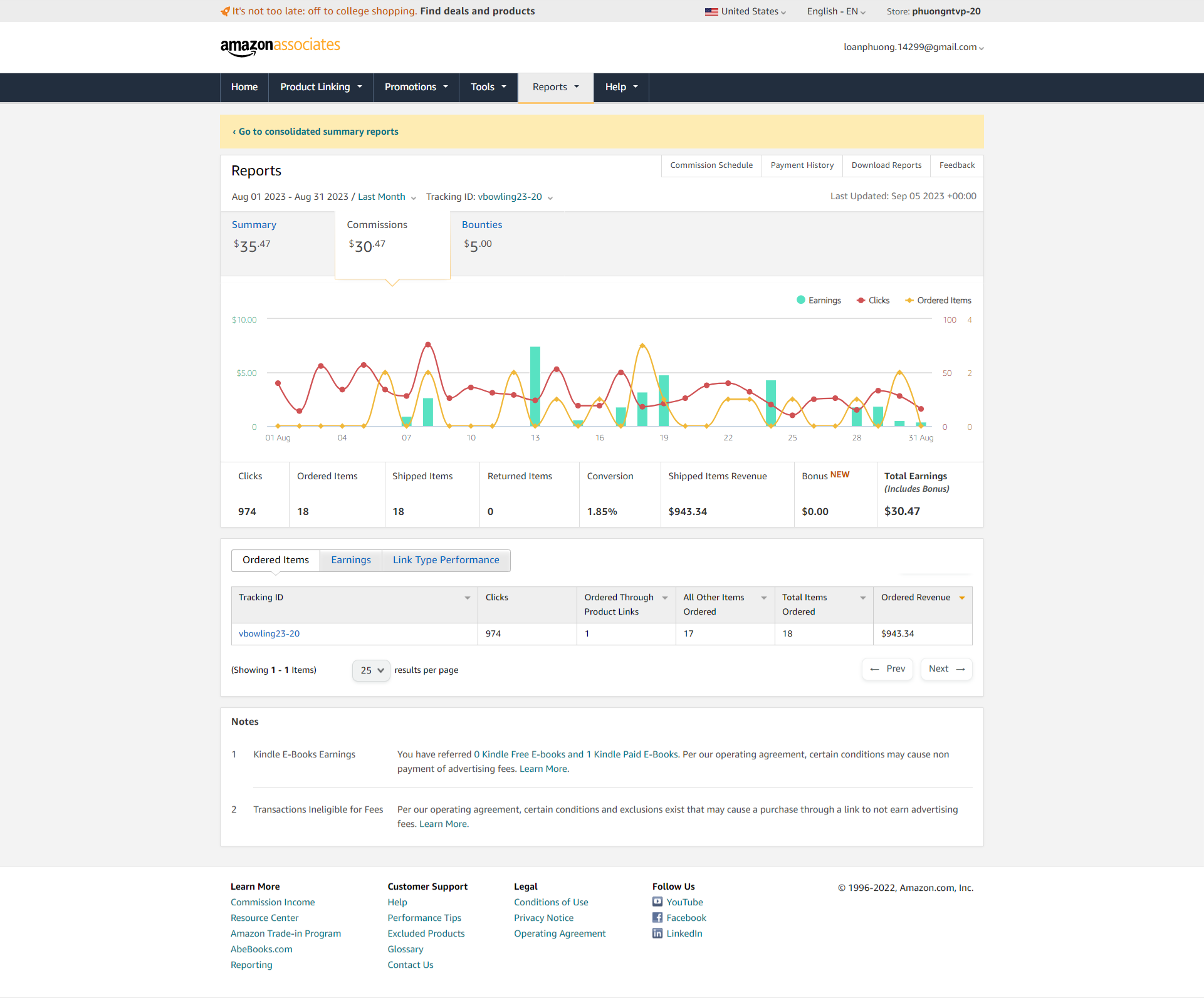
Task: Open the Reports menu
Action: pos(555,87)
